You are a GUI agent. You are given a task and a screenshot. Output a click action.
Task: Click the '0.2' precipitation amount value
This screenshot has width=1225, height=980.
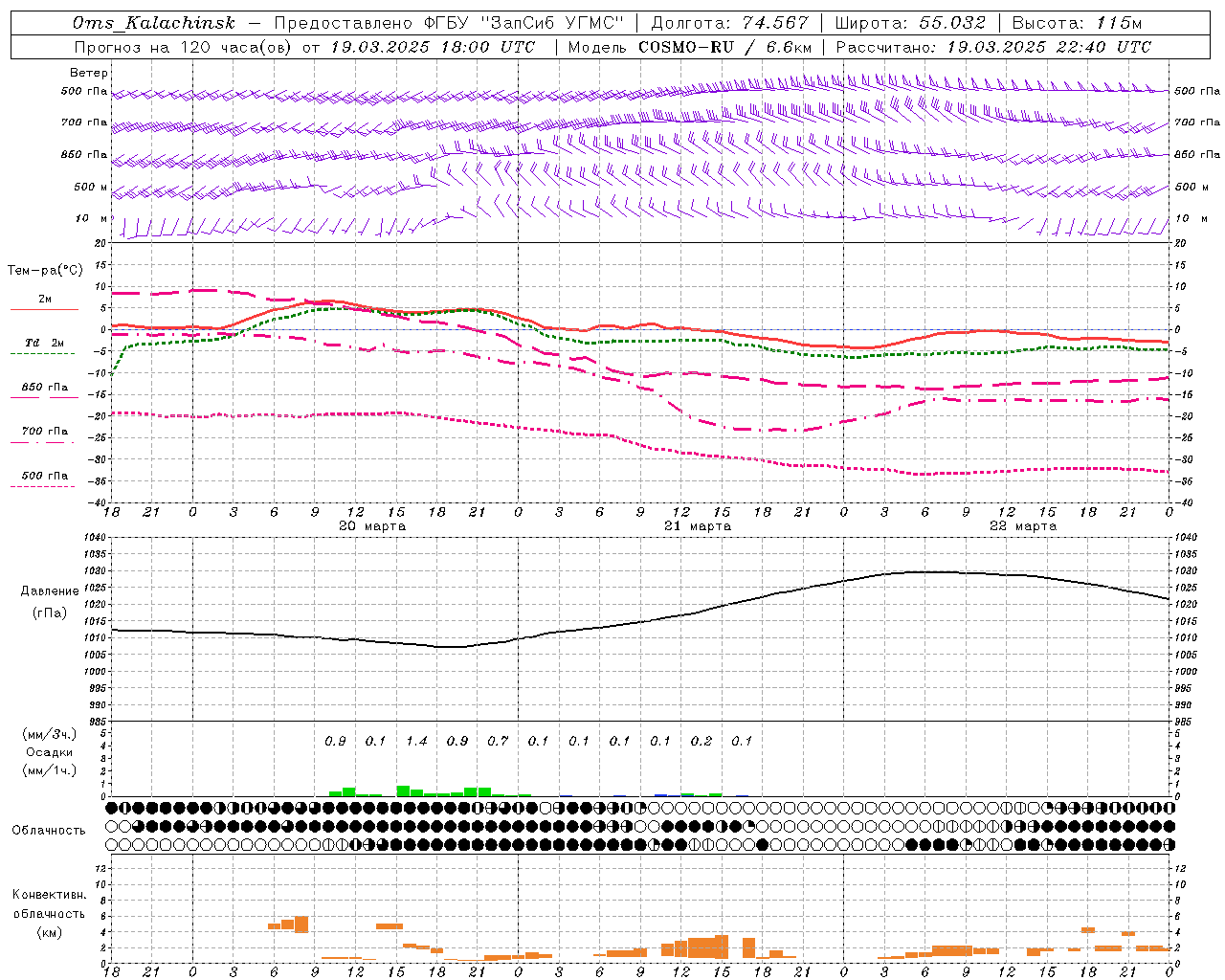[x=702, y=741]
